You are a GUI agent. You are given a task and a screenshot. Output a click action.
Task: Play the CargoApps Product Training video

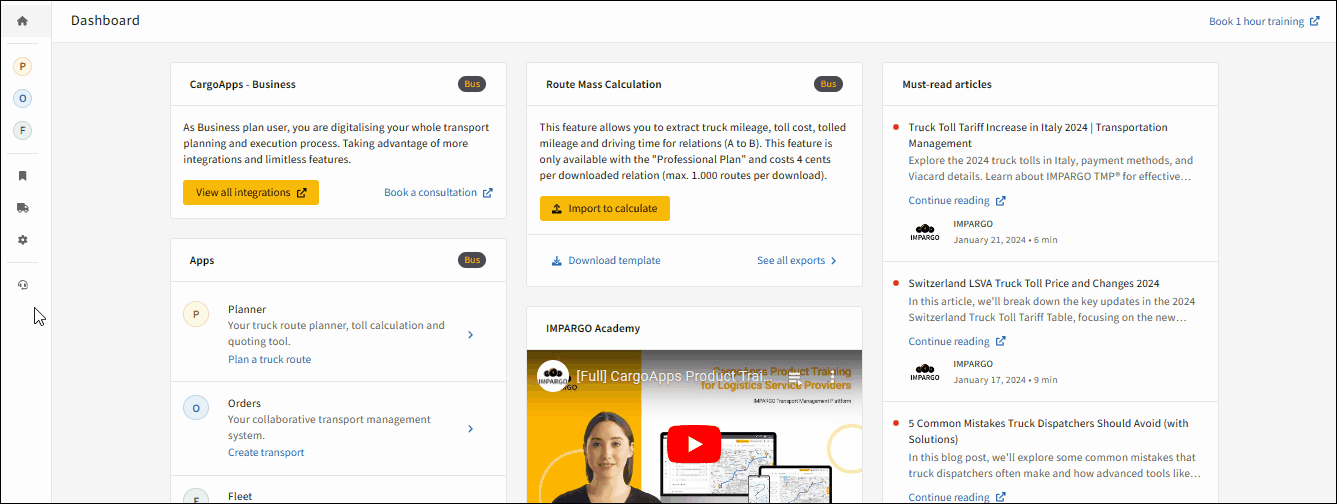tap(694, 443)
